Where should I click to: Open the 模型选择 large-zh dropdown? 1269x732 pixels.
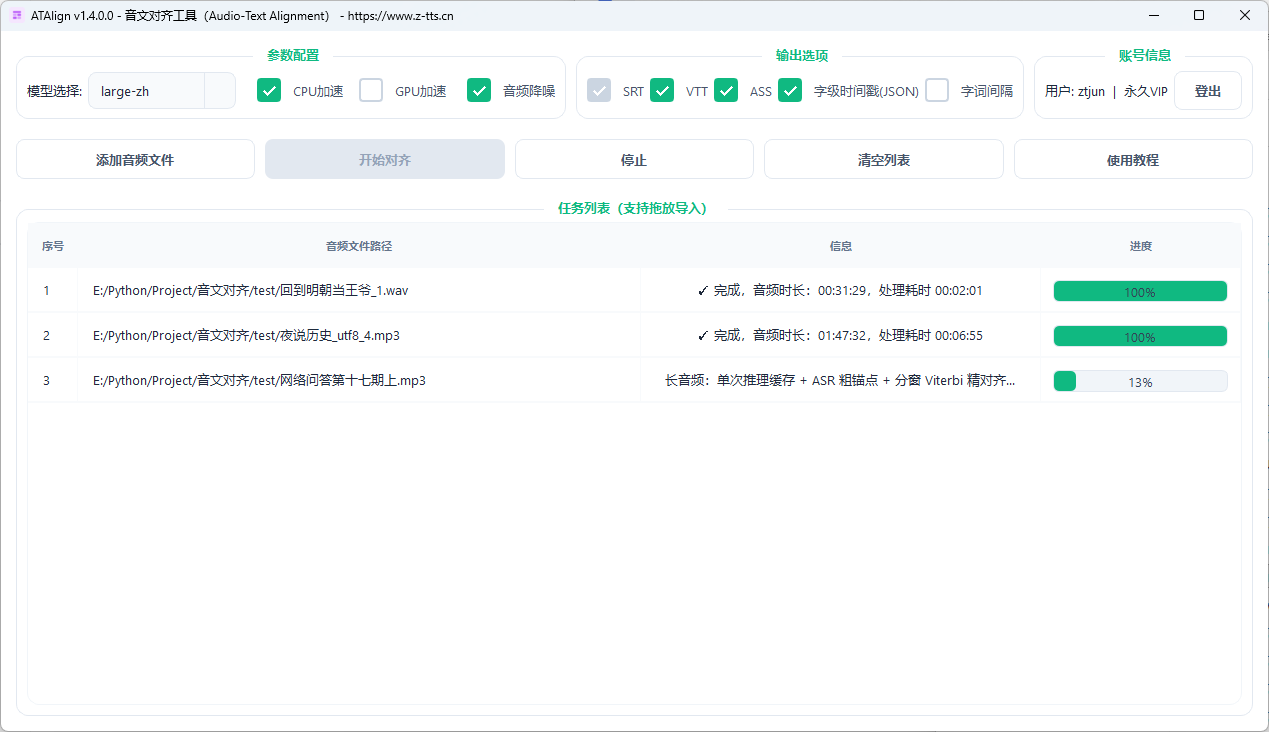(162, 90)
